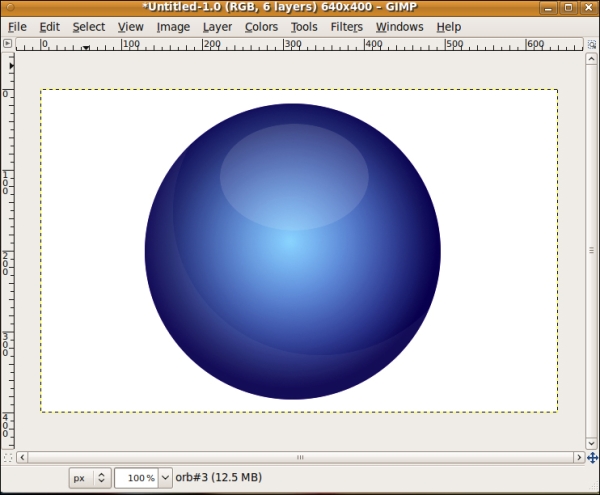Click the zoom-on-resize icon at top right

coord(592,44)
